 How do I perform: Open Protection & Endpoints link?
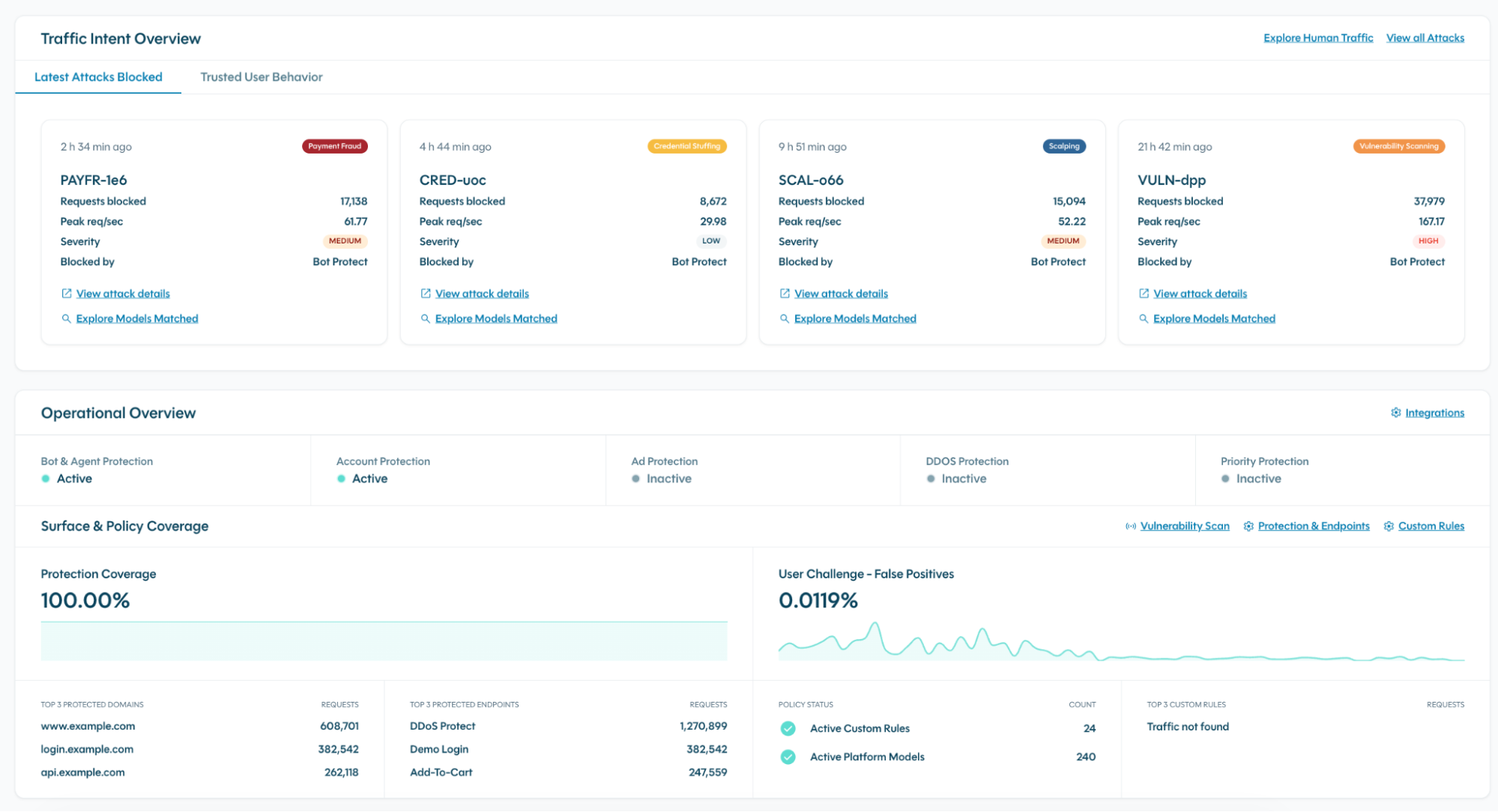(1313, 527)
